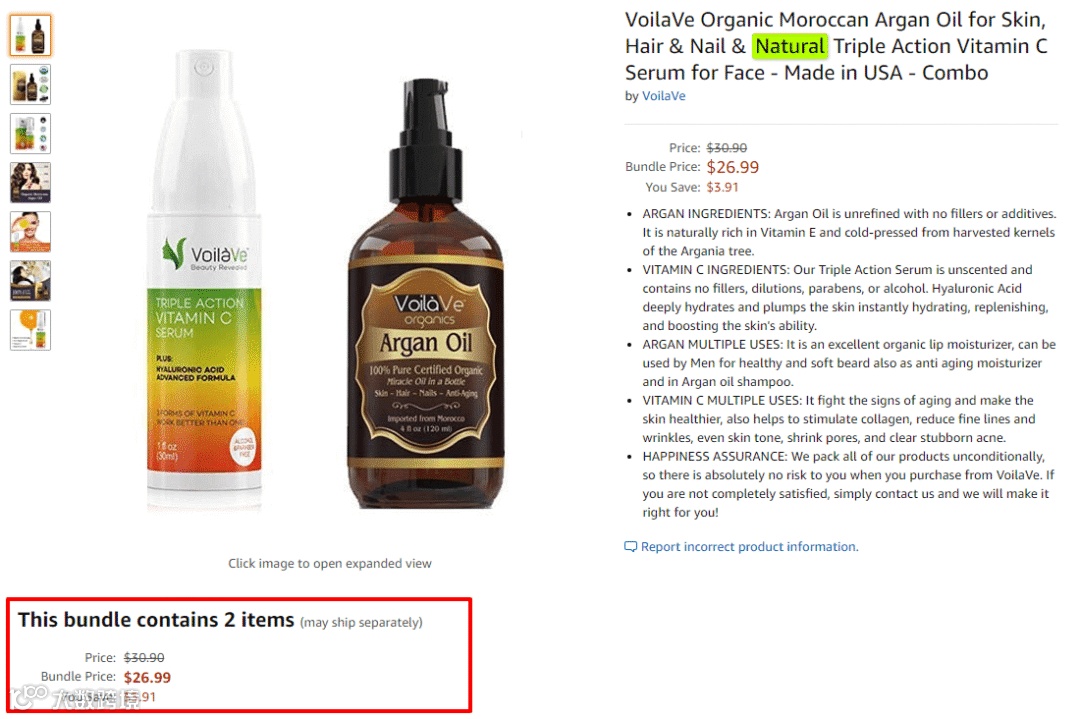Image resolution: width=1080 pixels, height=719 pixels.
Task: Click the highlighted word Natural in title
Action: point(790,46)
